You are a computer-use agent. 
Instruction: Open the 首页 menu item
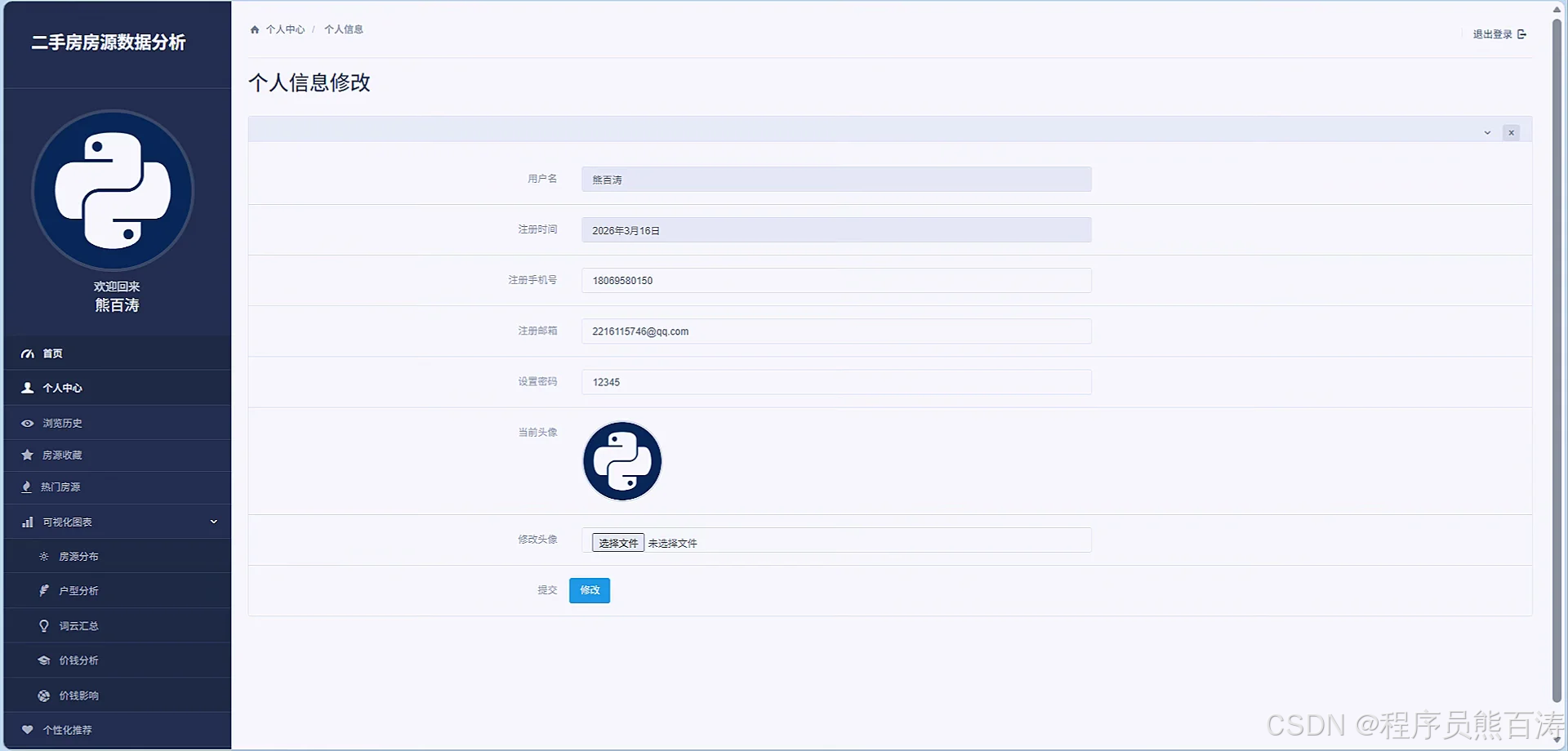point(118,353)
